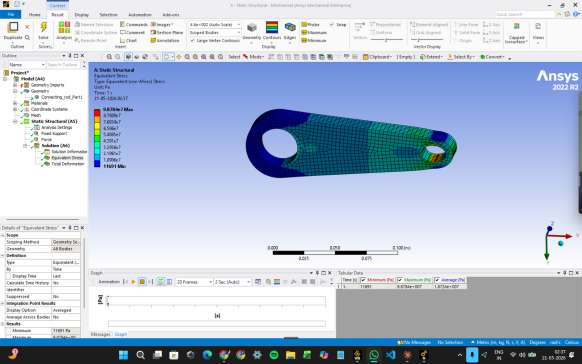Open the Scoped Bodies dropdown

215,33
